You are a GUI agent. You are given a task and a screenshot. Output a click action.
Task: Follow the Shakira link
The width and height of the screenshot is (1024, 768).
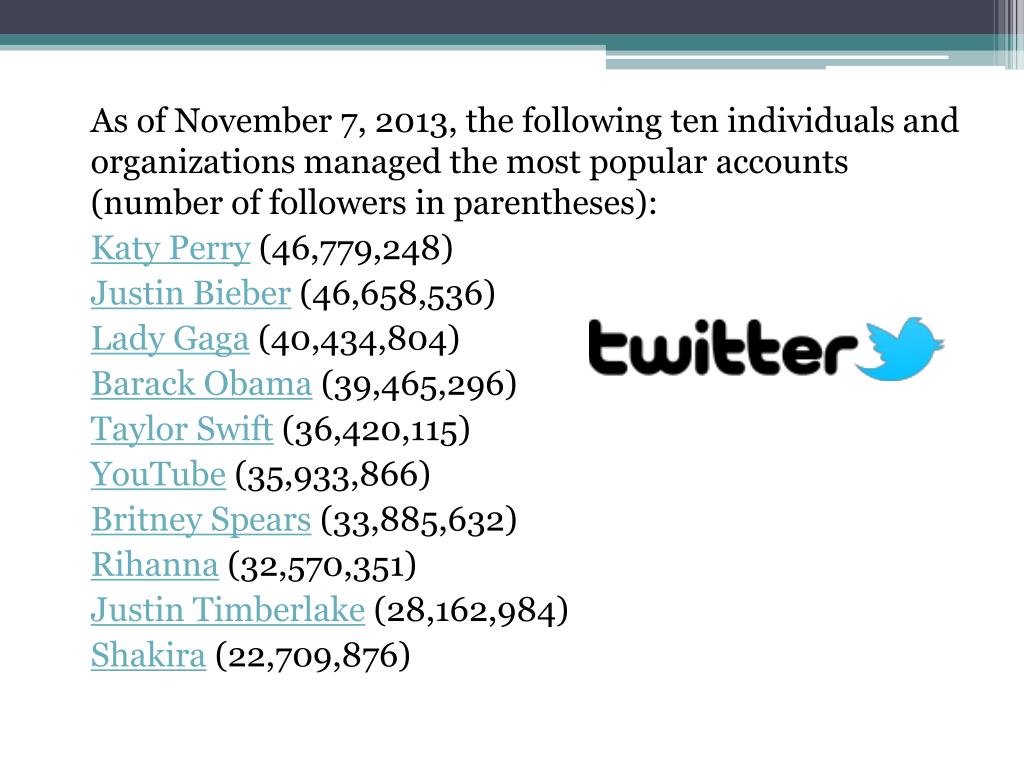point(148,656)
